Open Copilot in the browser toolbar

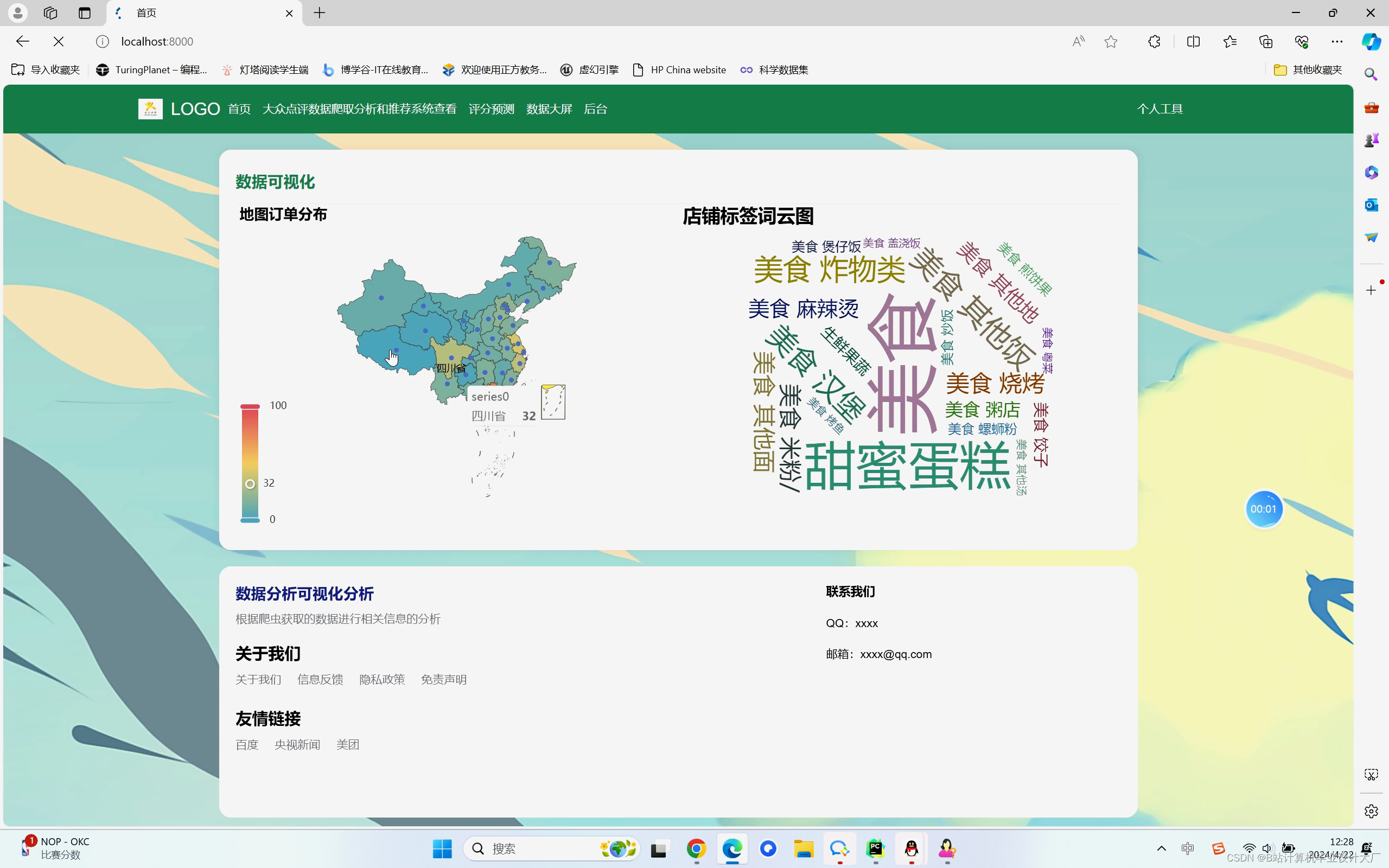(x=1371, y=41)
